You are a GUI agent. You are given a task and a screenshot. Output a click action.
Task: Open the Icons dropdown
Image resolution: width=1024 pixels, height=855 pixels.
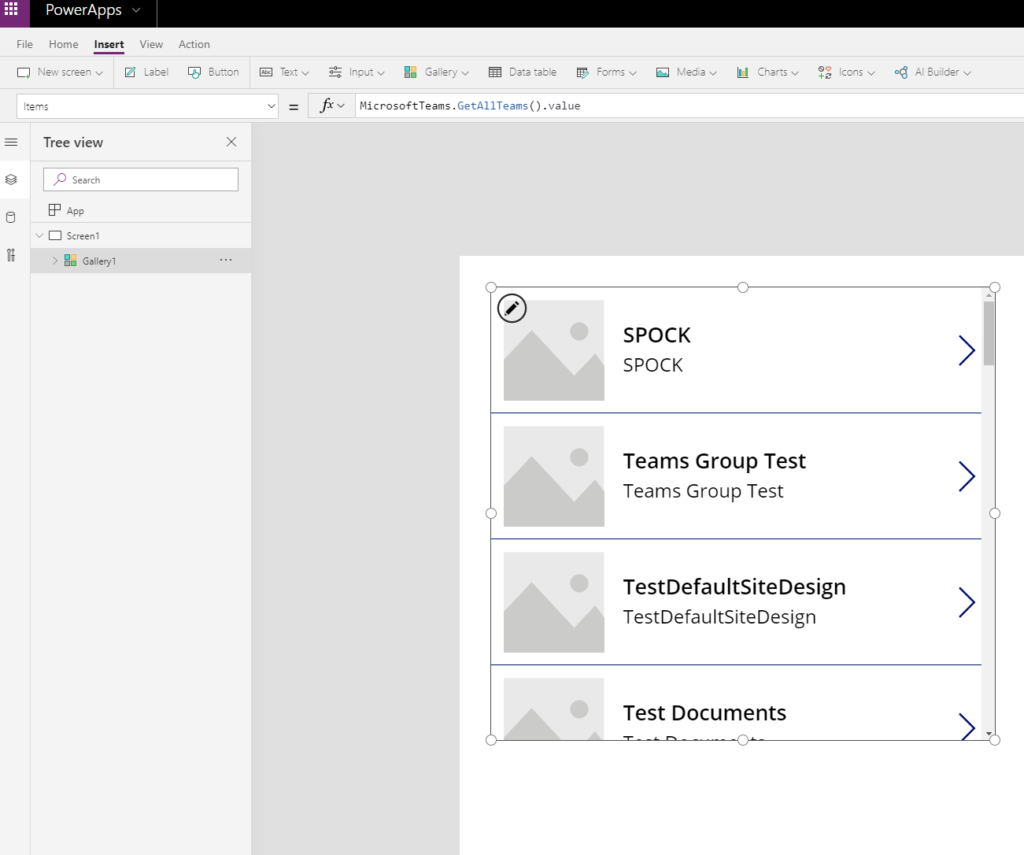pos(846,73)
